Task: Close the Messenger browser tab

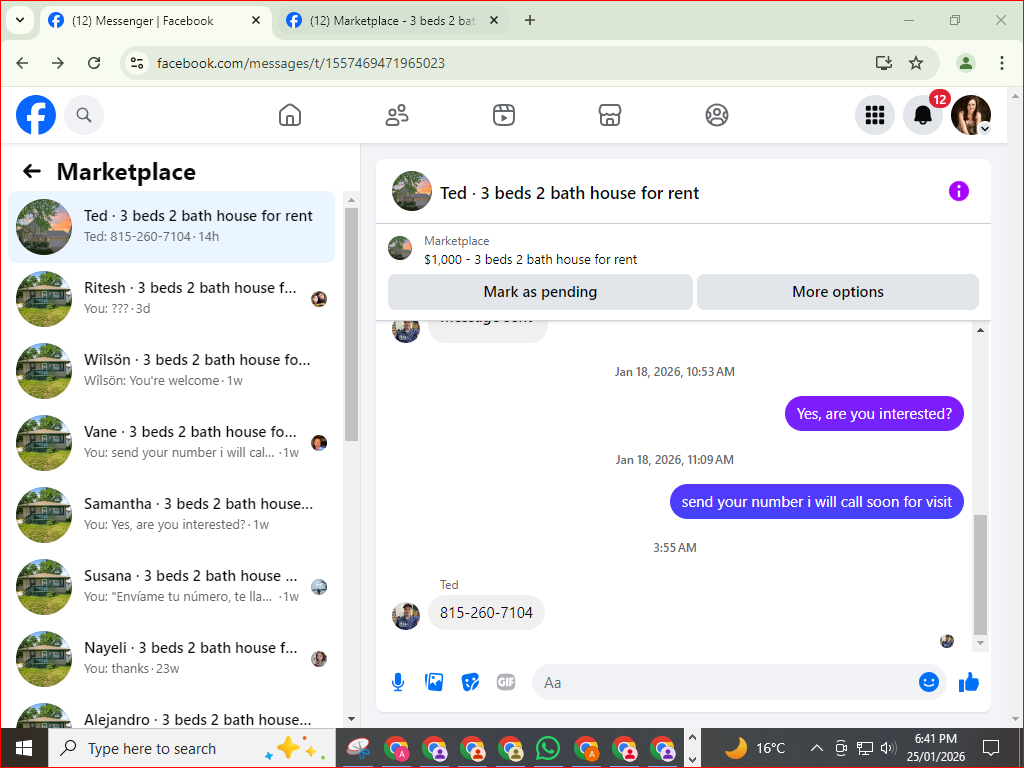Action: point(256,20)
